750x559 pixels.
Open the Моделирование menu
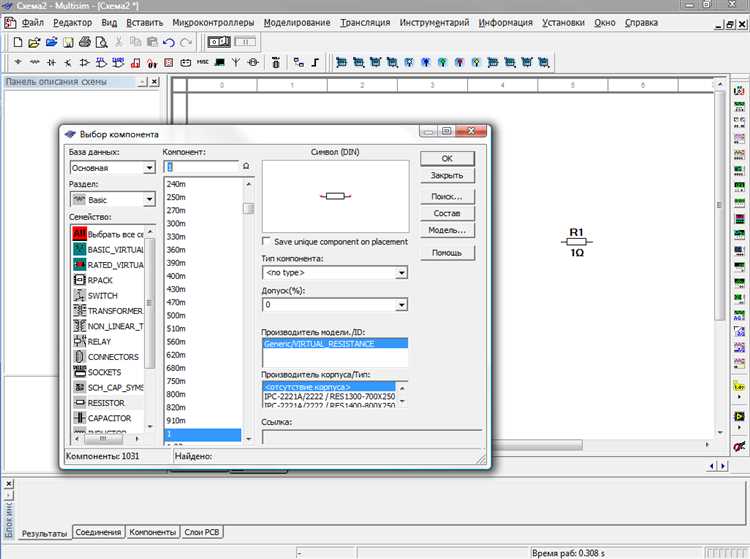pyautogui.click(x=297, y=22)
